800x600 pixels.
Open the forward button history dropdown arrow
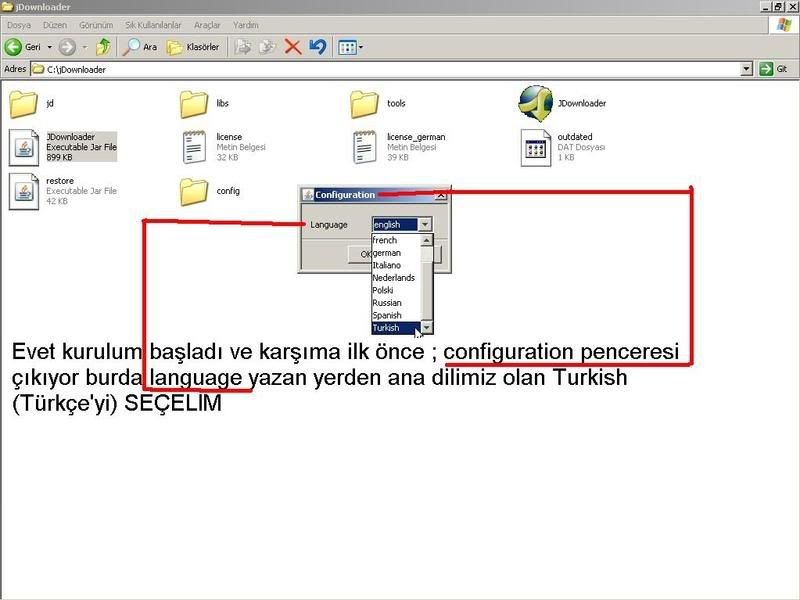click(x=85, y=47)
